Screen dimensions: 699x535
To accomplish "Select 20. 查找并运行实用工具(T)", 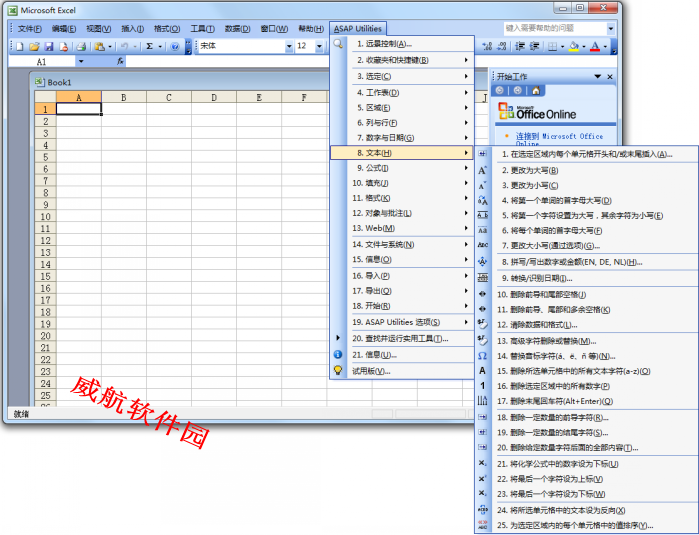I will click(x=402, y=338).
